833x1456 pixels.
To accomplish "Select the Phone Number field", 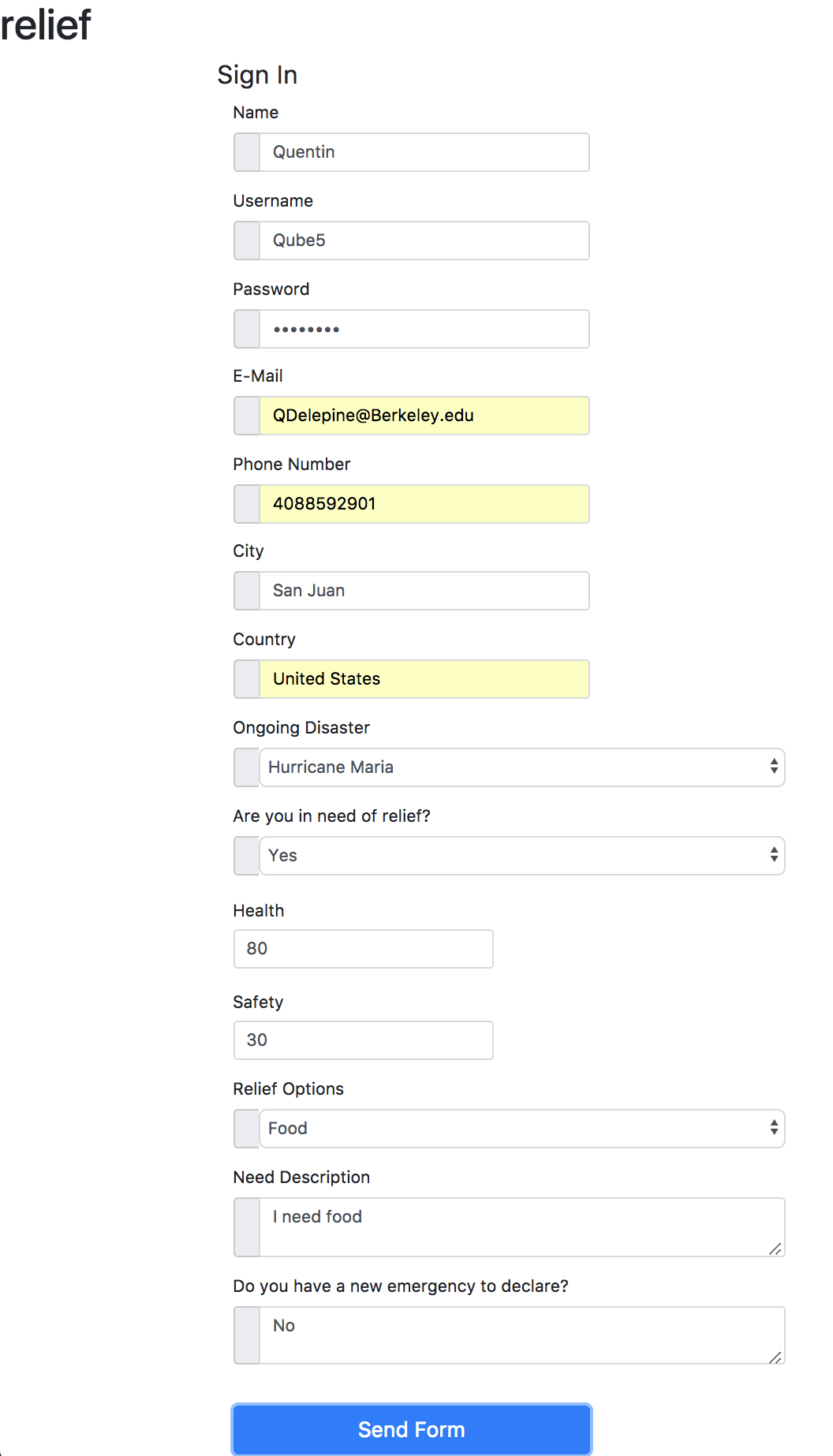I will pos(424,504).
